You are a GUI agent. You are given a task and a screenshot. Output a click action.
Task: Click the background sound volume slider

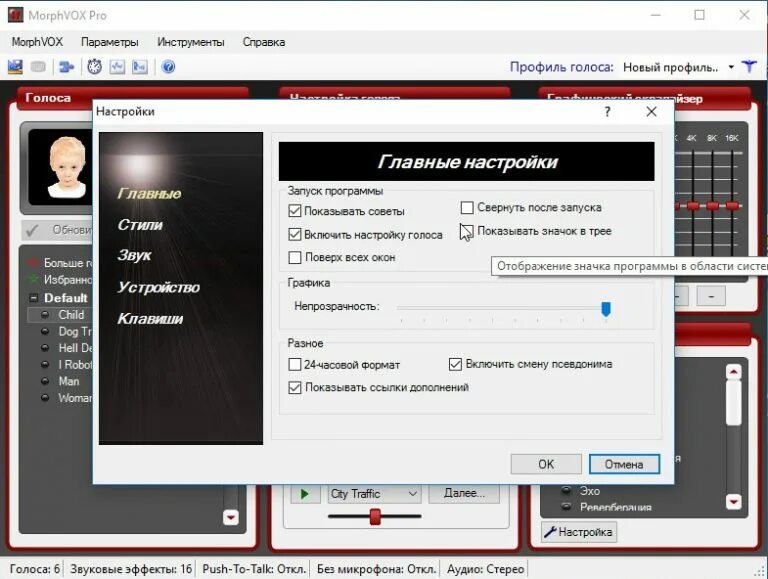[375, 516]
